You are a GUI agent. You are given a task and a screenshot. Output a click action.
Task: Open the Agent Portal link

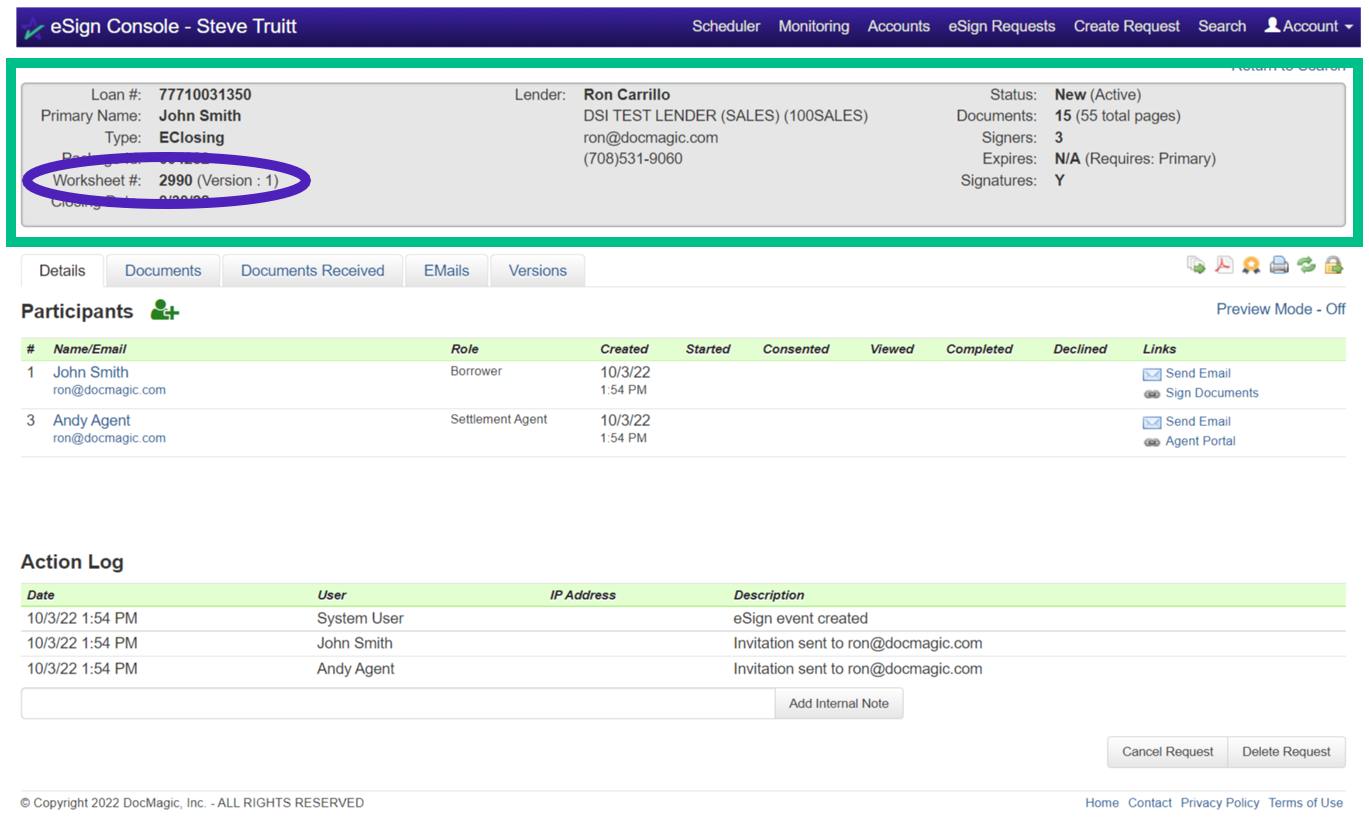click(x=1201, y=441)
